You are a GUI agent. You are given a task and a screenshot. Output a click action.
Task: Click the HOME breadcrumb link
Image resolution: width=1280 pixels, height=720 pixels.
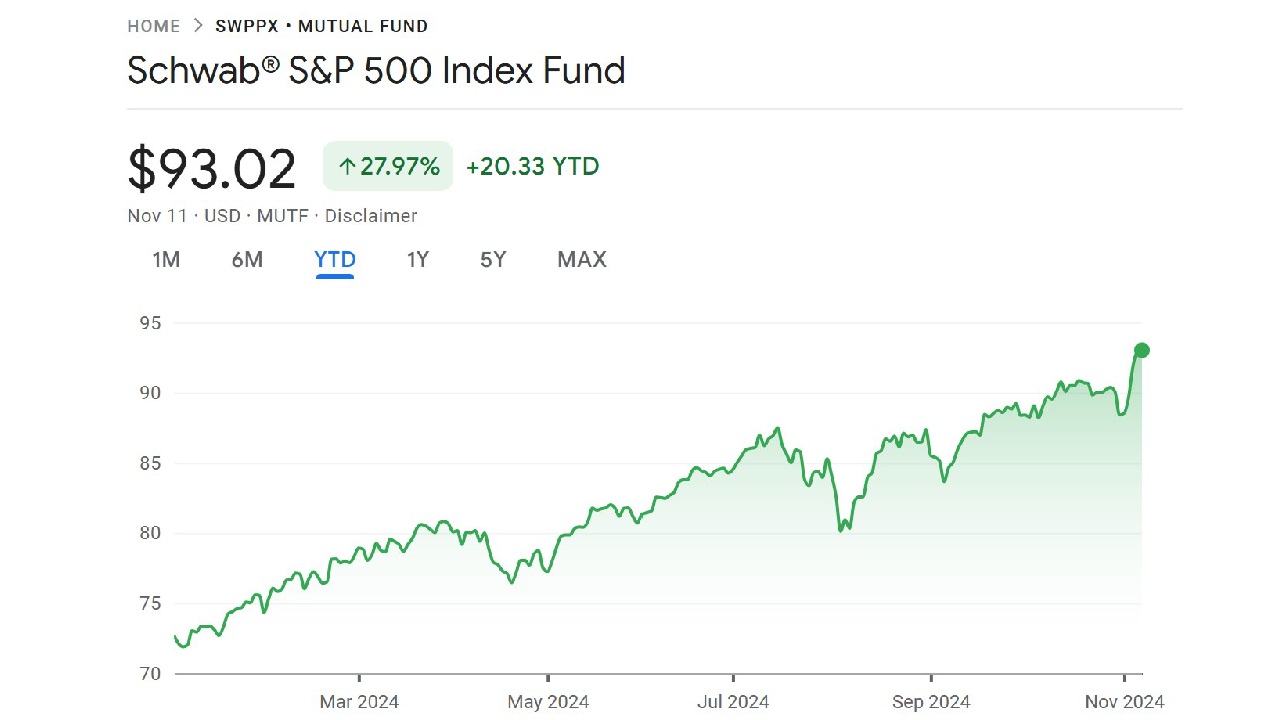[x=153, y=26]
